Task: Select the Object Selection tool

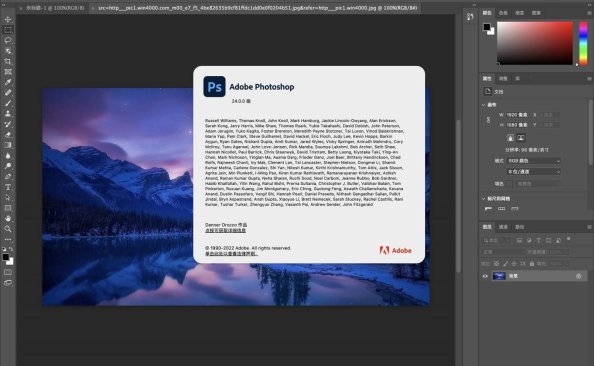Action: [x=8, y=51]
